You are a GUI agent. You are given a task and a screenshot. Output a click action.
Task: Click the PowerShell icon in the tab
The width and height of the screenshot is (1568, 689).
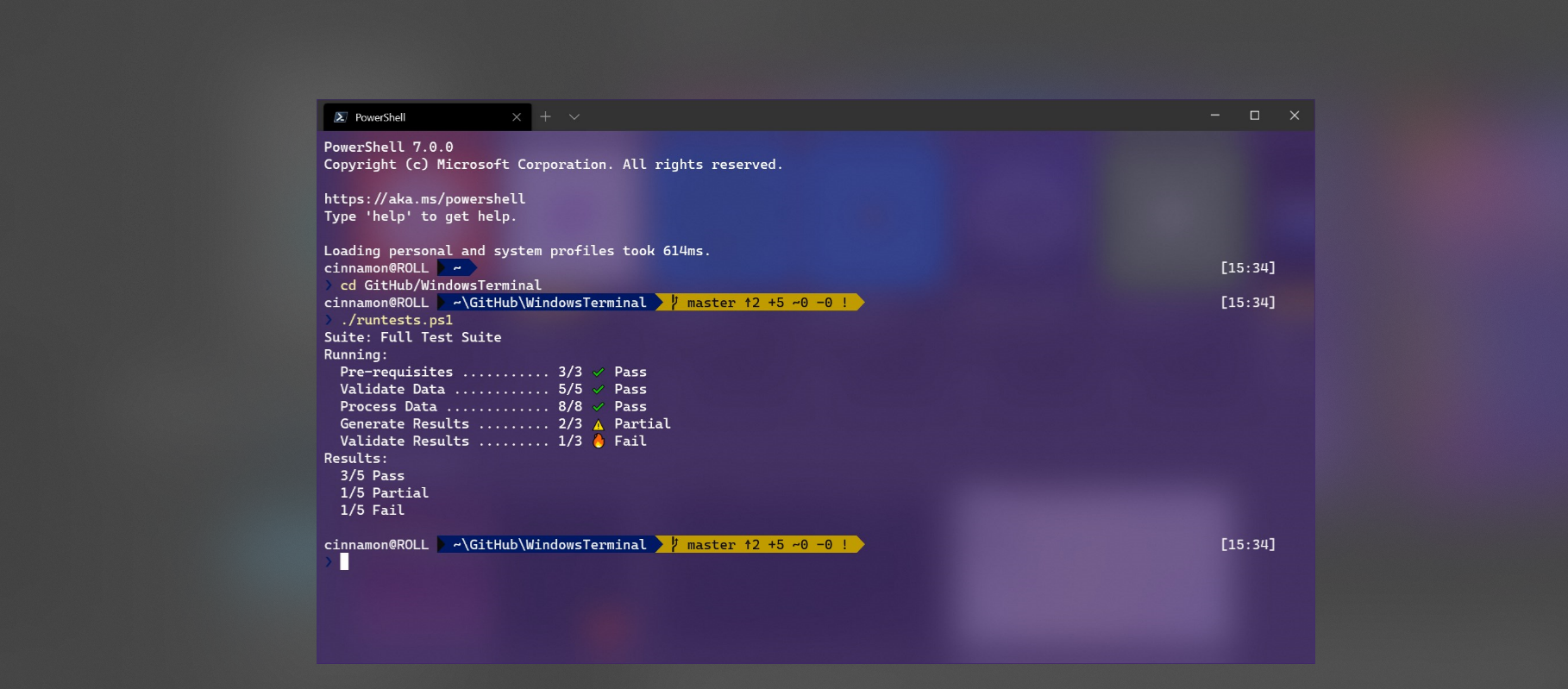341,117
